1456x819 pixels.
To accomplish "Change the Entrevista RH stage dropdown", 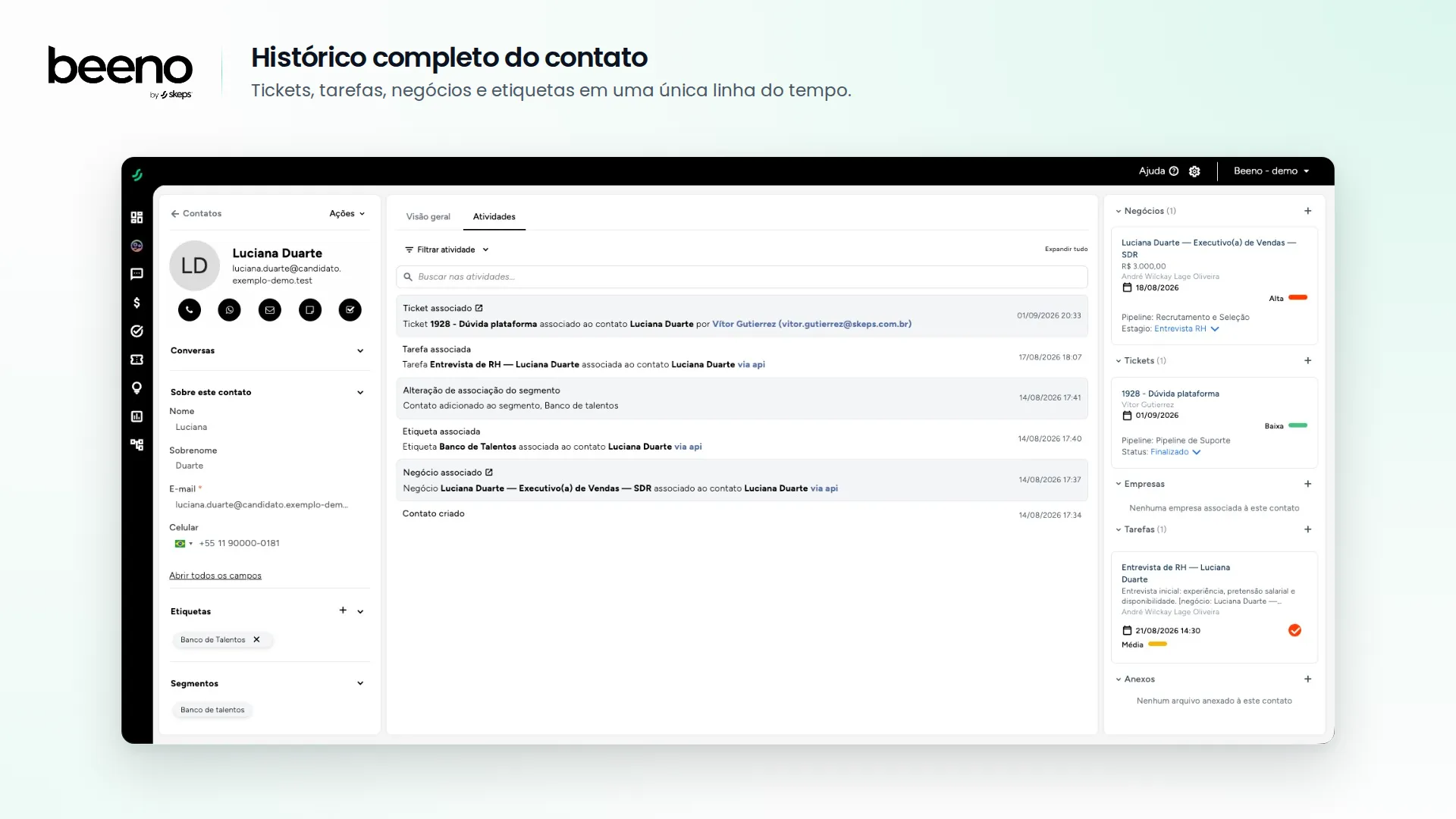I will click(1187, 328).
